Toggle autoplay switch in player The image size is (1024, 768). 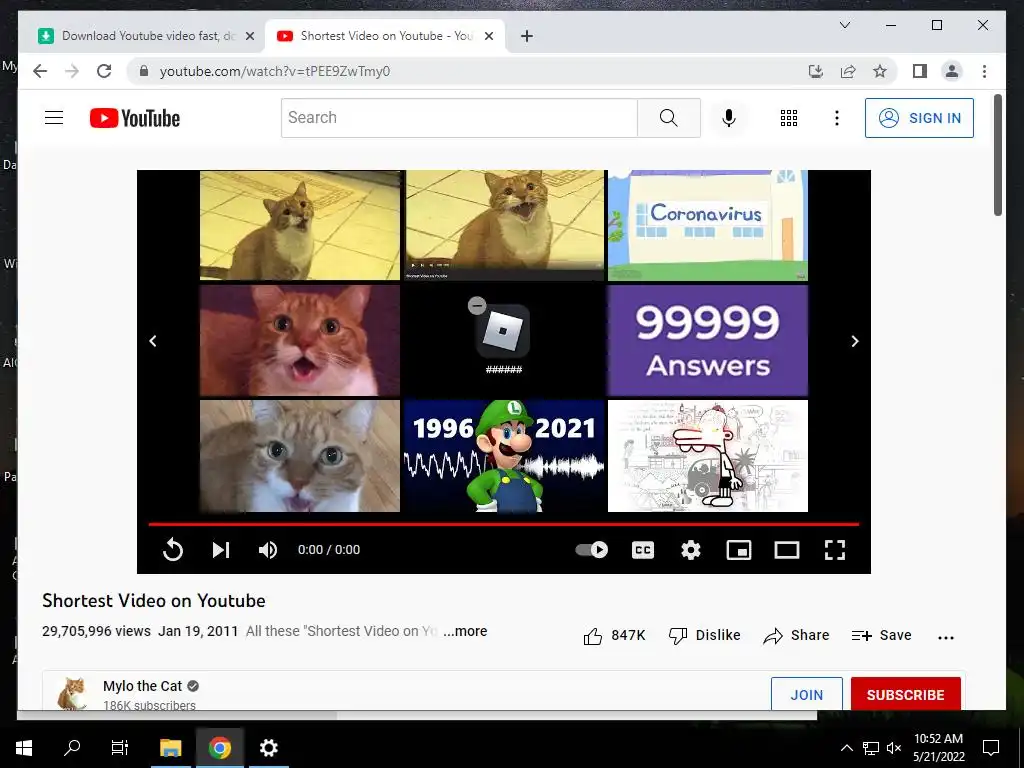(592, 550)
